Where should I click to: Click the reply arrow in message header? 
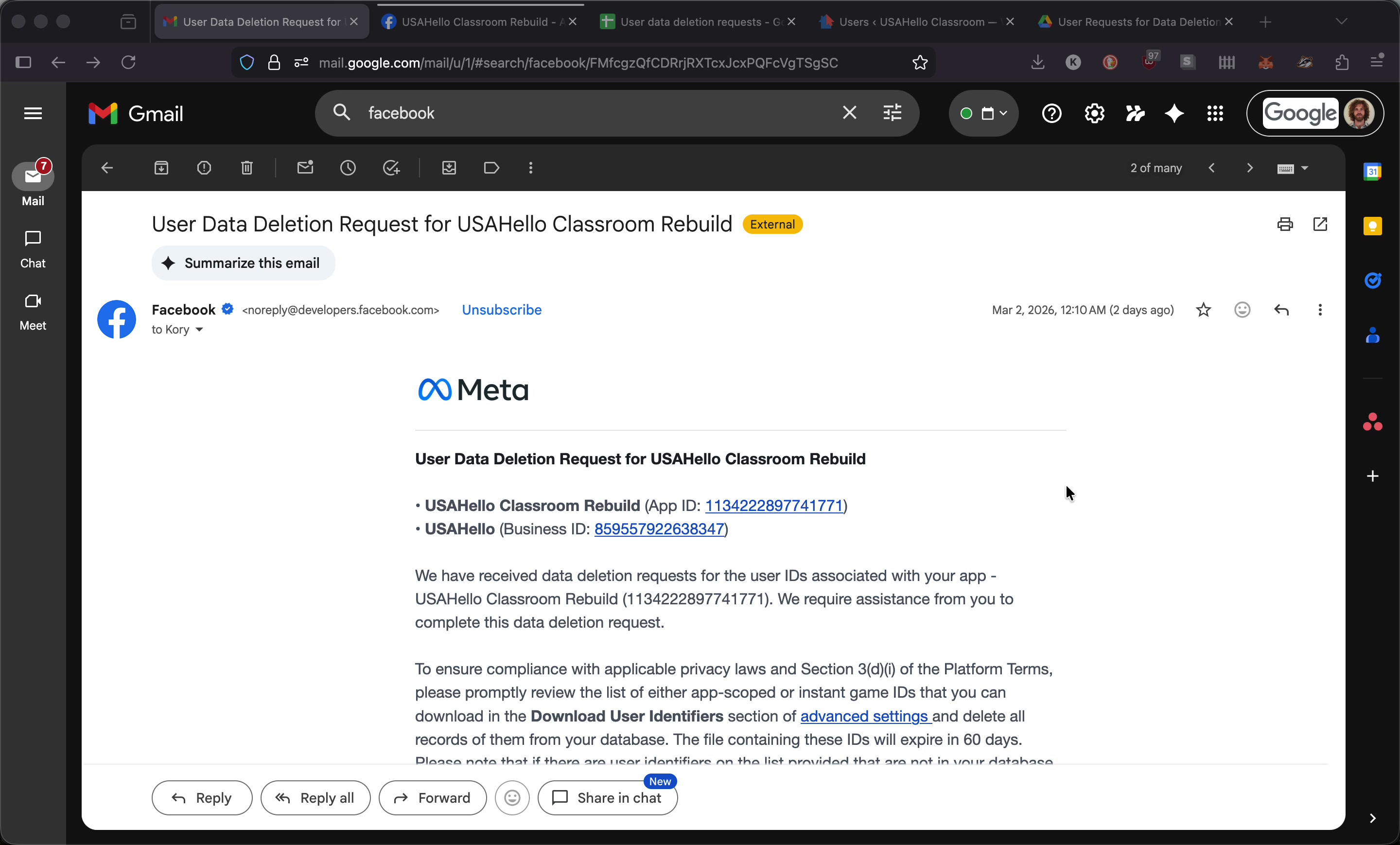(1281, 310)
